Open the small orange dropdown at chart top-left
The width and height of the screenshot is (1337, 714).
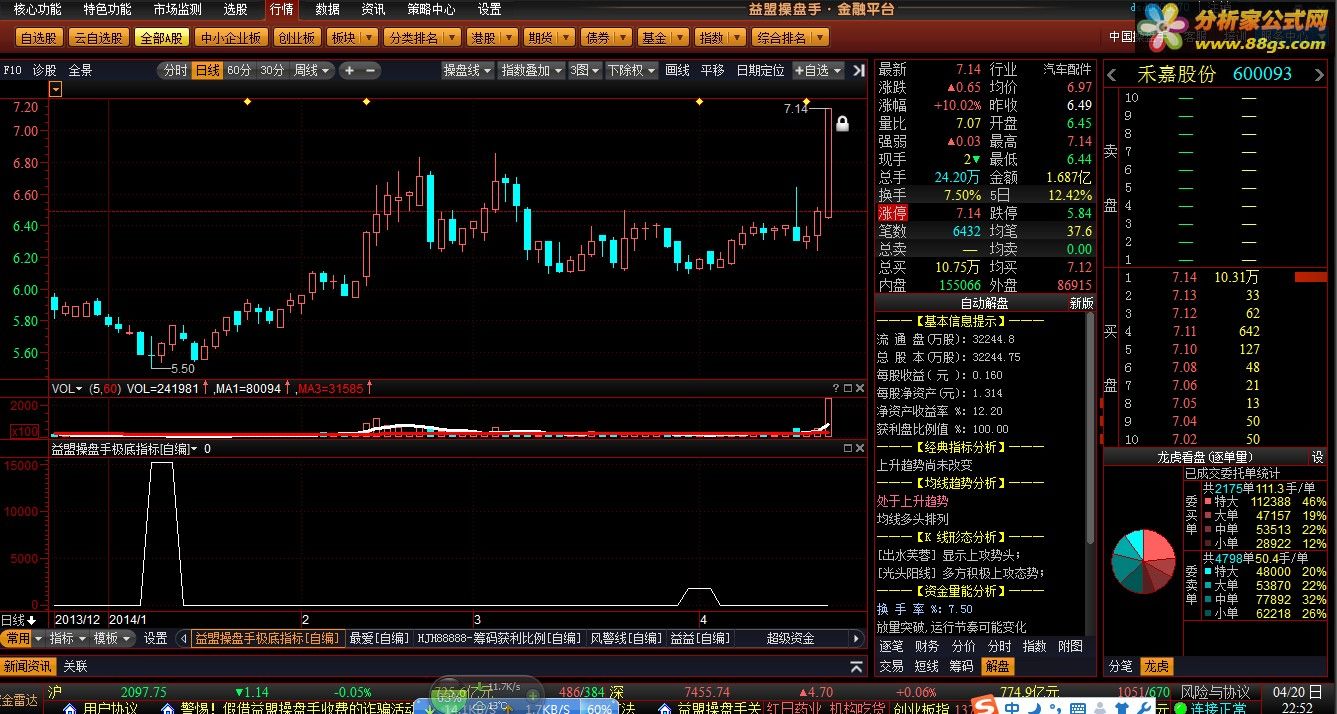55,89
